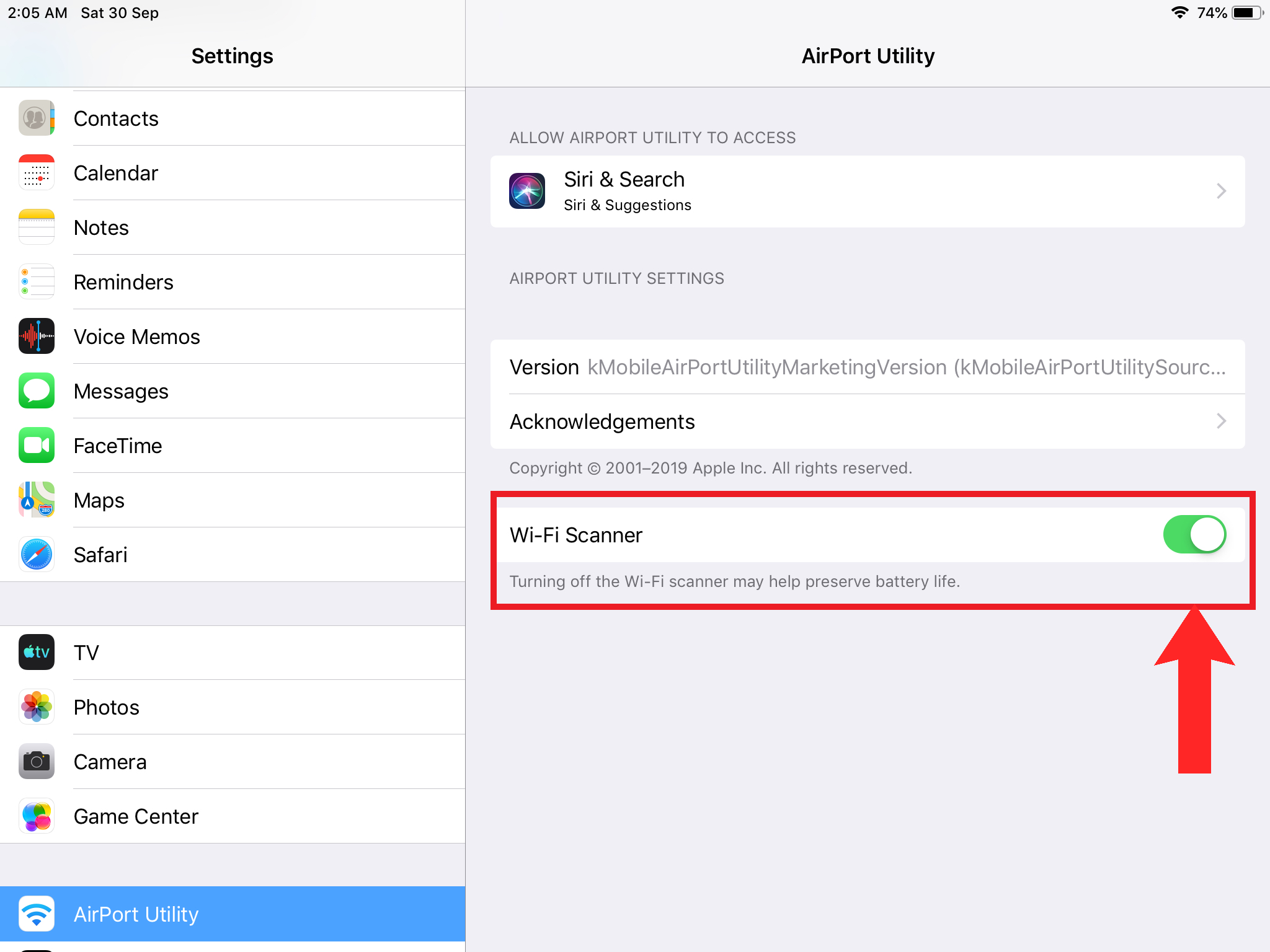This screenshot has width=1270, height=952.
Task: Tap the Version information row
Action: click(867, 367)
